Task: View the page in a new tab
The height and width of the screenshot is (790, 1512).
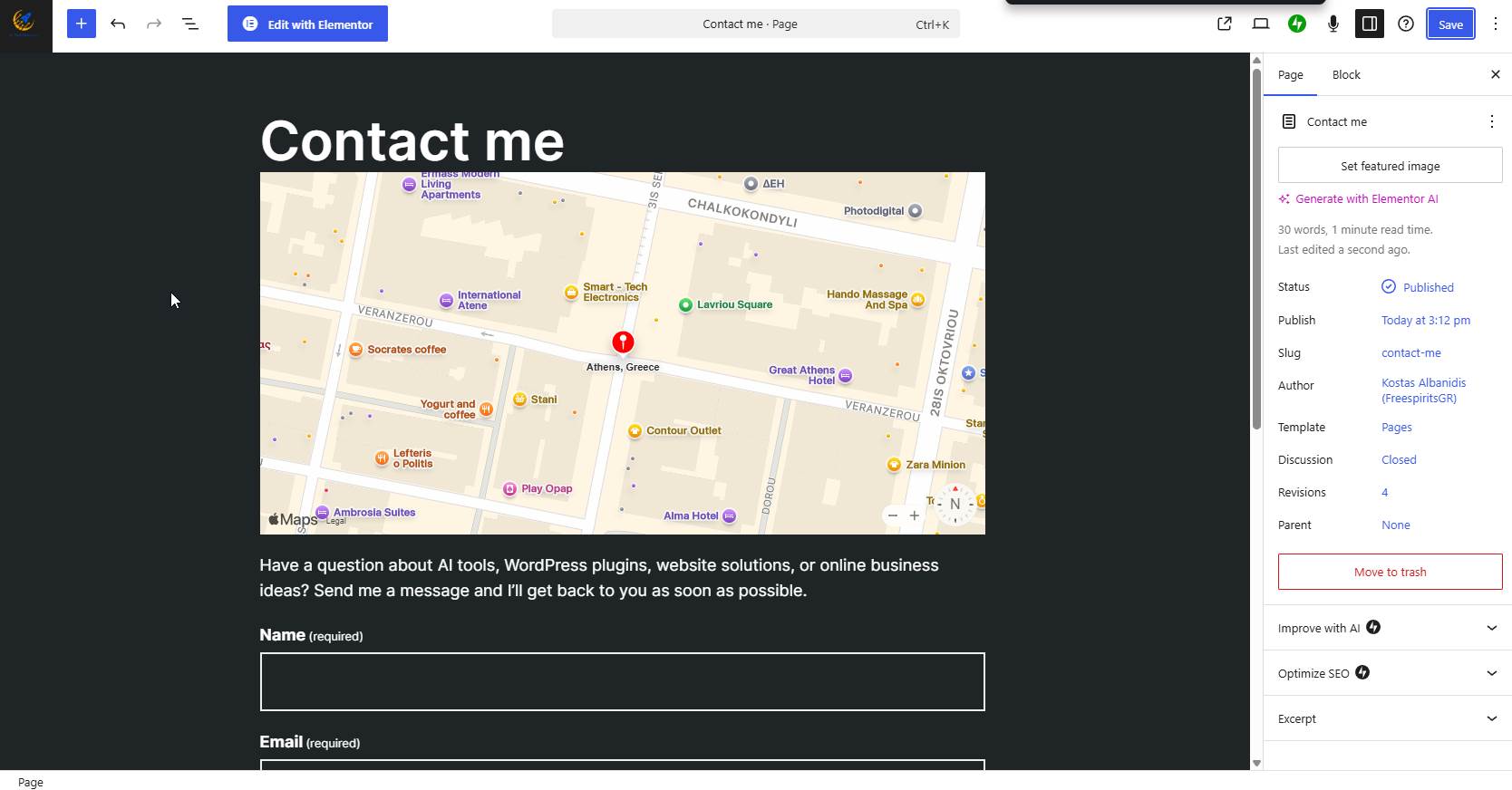Action: (x=1225, y=24)
